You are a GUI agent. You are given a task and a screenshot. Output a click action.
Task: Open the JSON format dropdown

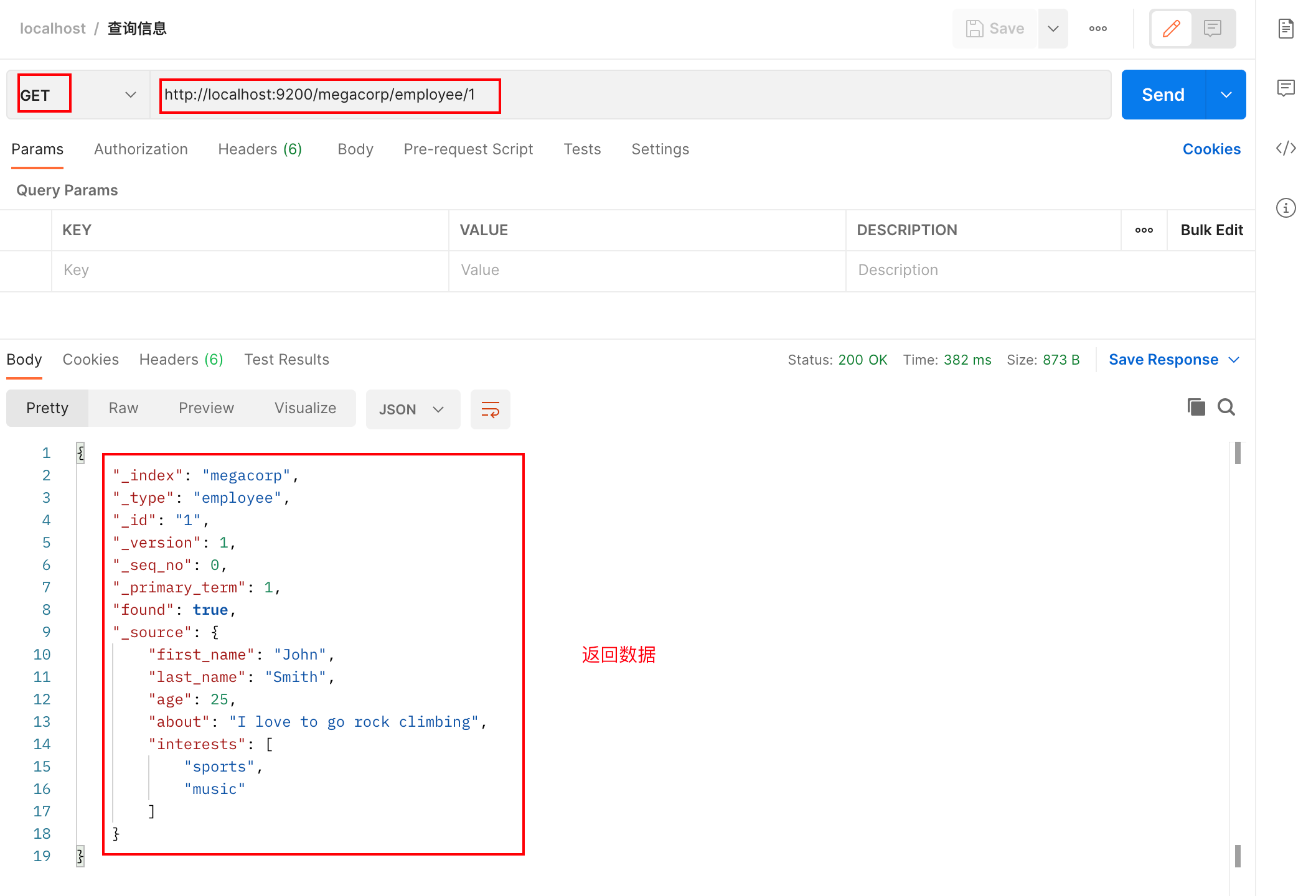click(x=412, y=409)
